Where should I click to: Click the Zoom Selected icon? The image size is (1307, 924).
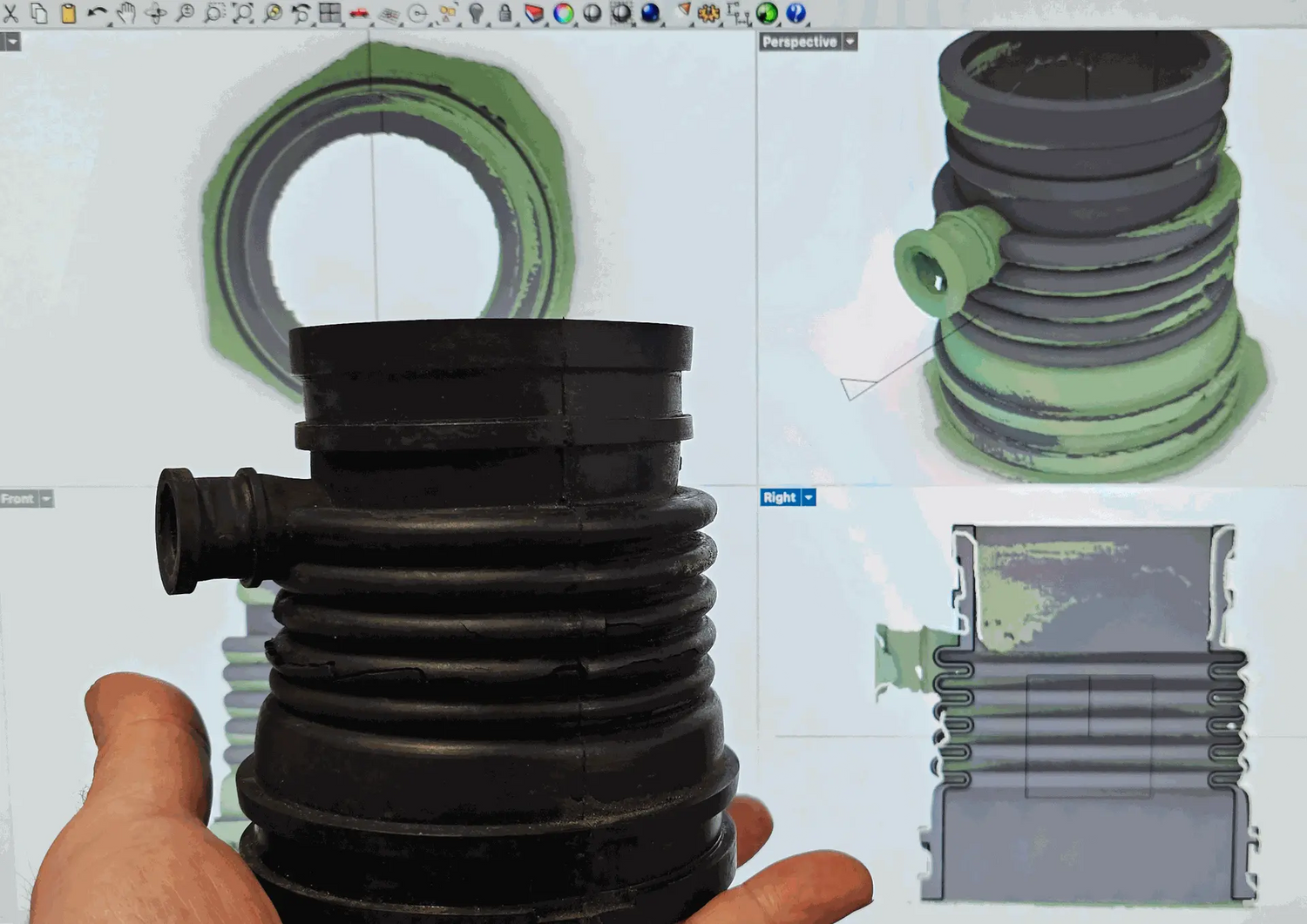pos(273,12)
